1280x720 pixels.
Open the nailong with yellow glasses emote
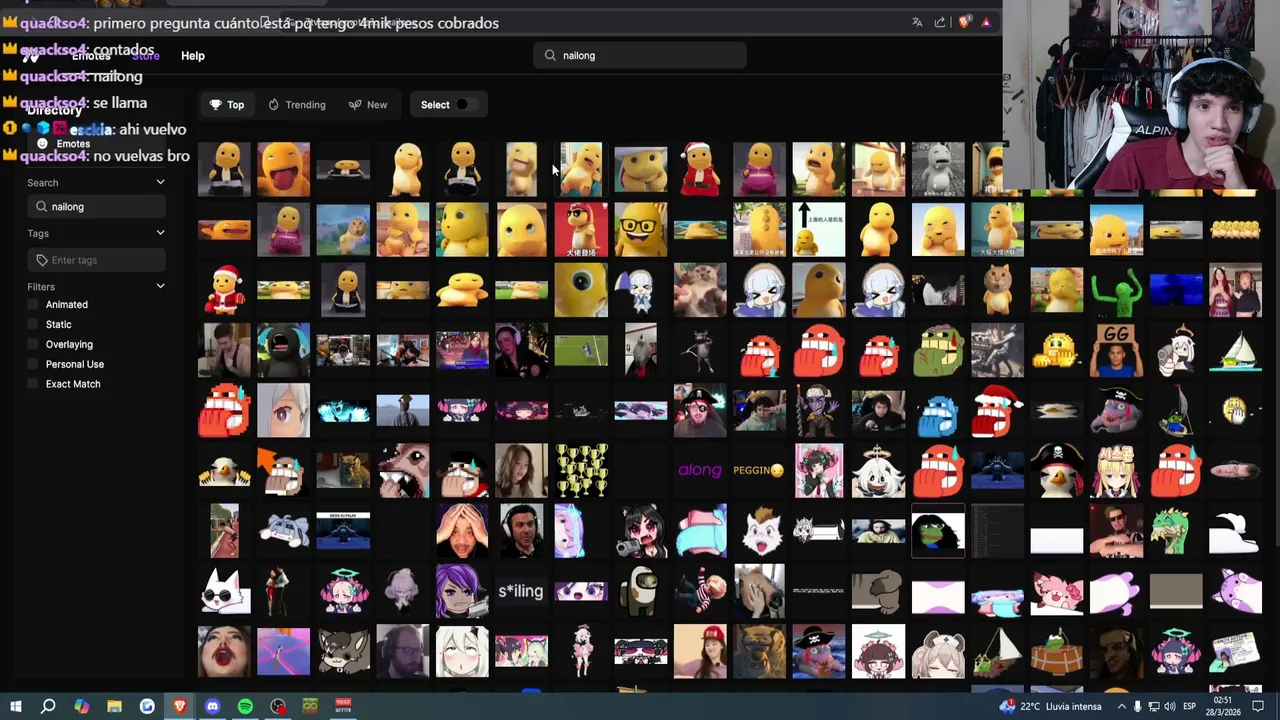640,229
